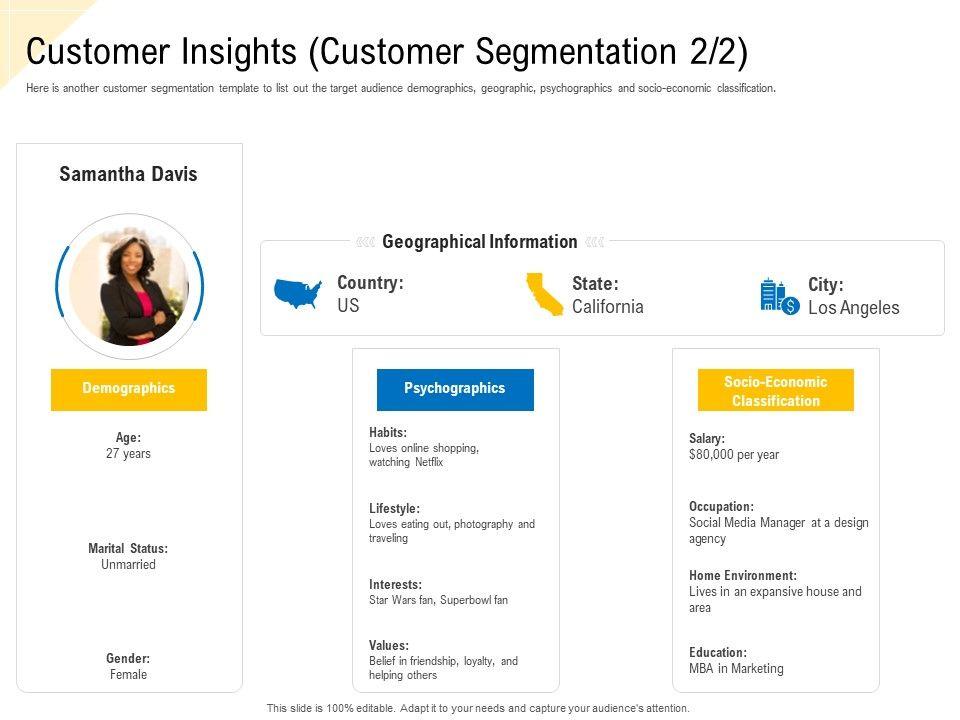Click the Marital Status Unmarried entry

pos(128,557)
